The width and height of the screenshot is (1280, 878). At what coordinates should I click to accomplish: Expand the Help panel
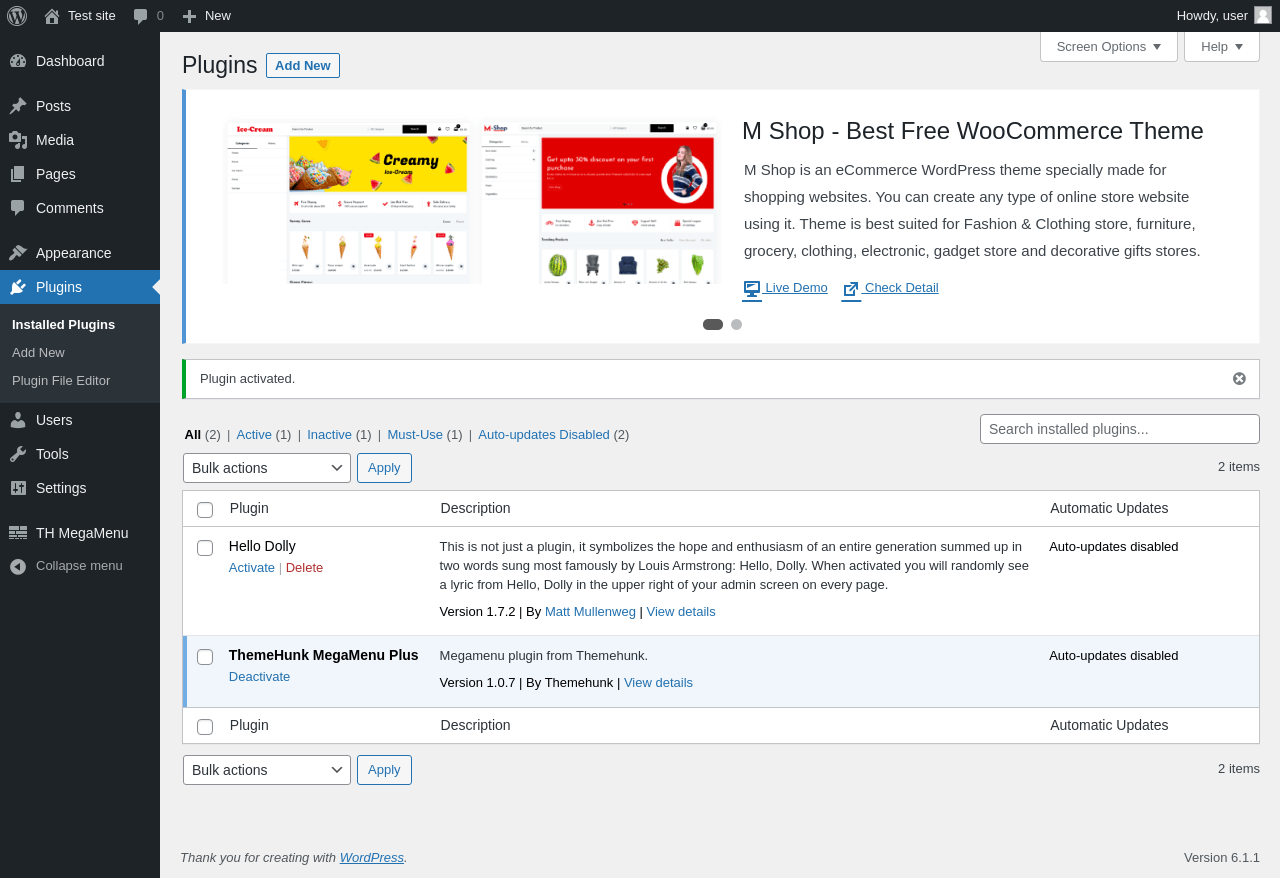[1222, 46]
